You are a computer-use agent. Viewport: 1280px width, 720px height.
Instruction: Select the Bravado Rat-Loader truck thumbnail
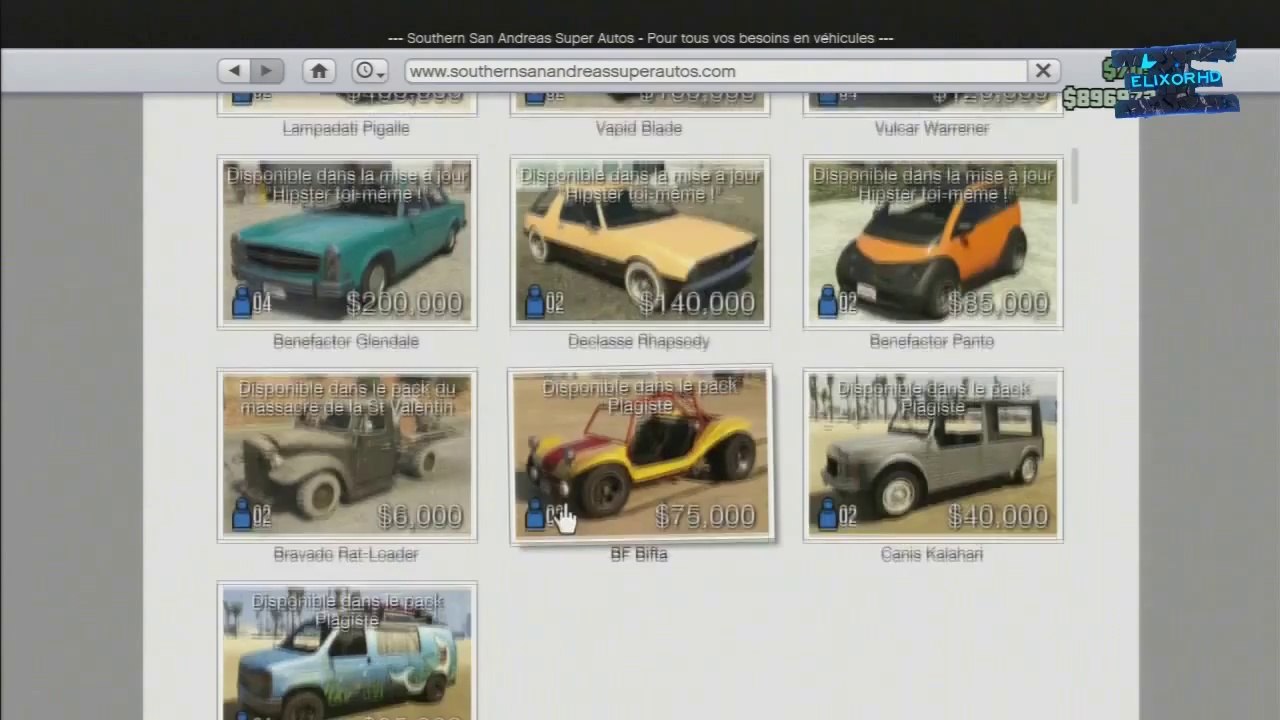pyautogui.click(x=347, y=455)
